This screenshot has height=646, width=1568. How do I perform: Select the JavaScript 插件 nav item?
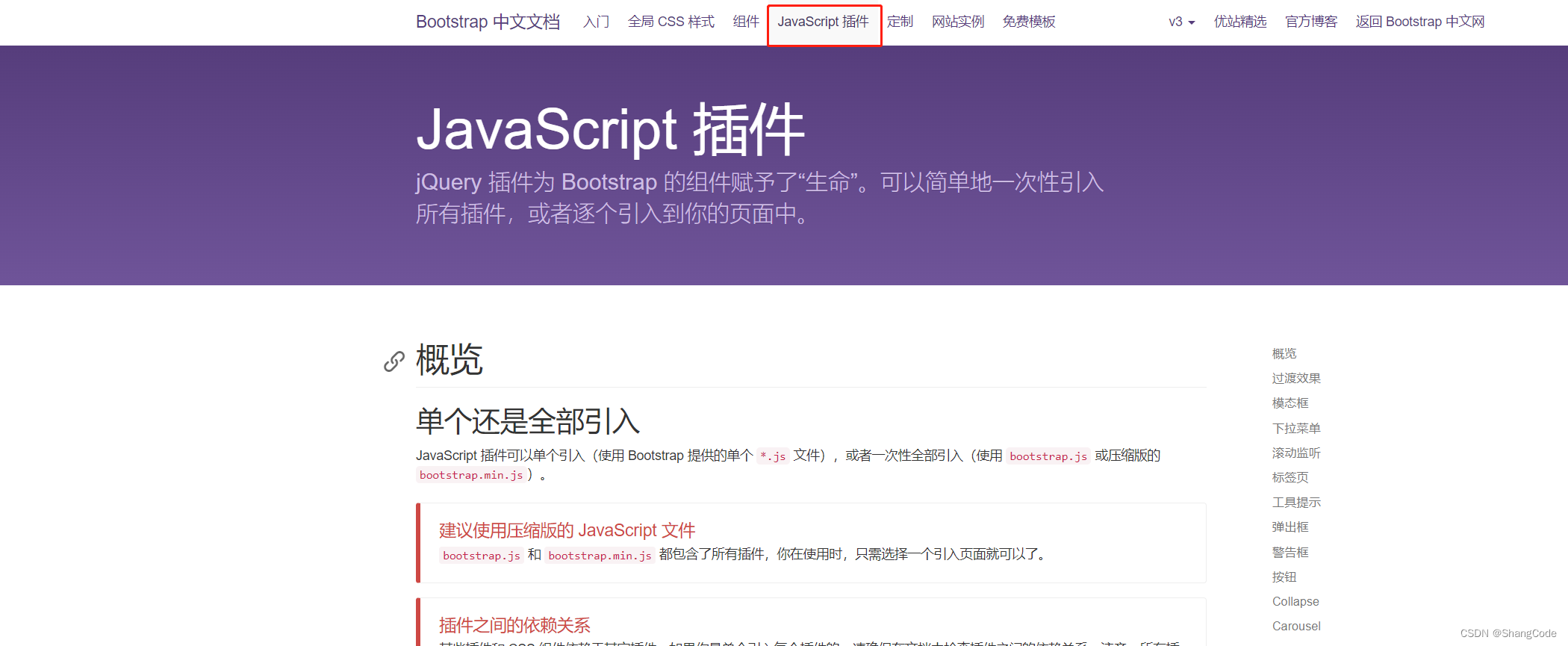824,22
